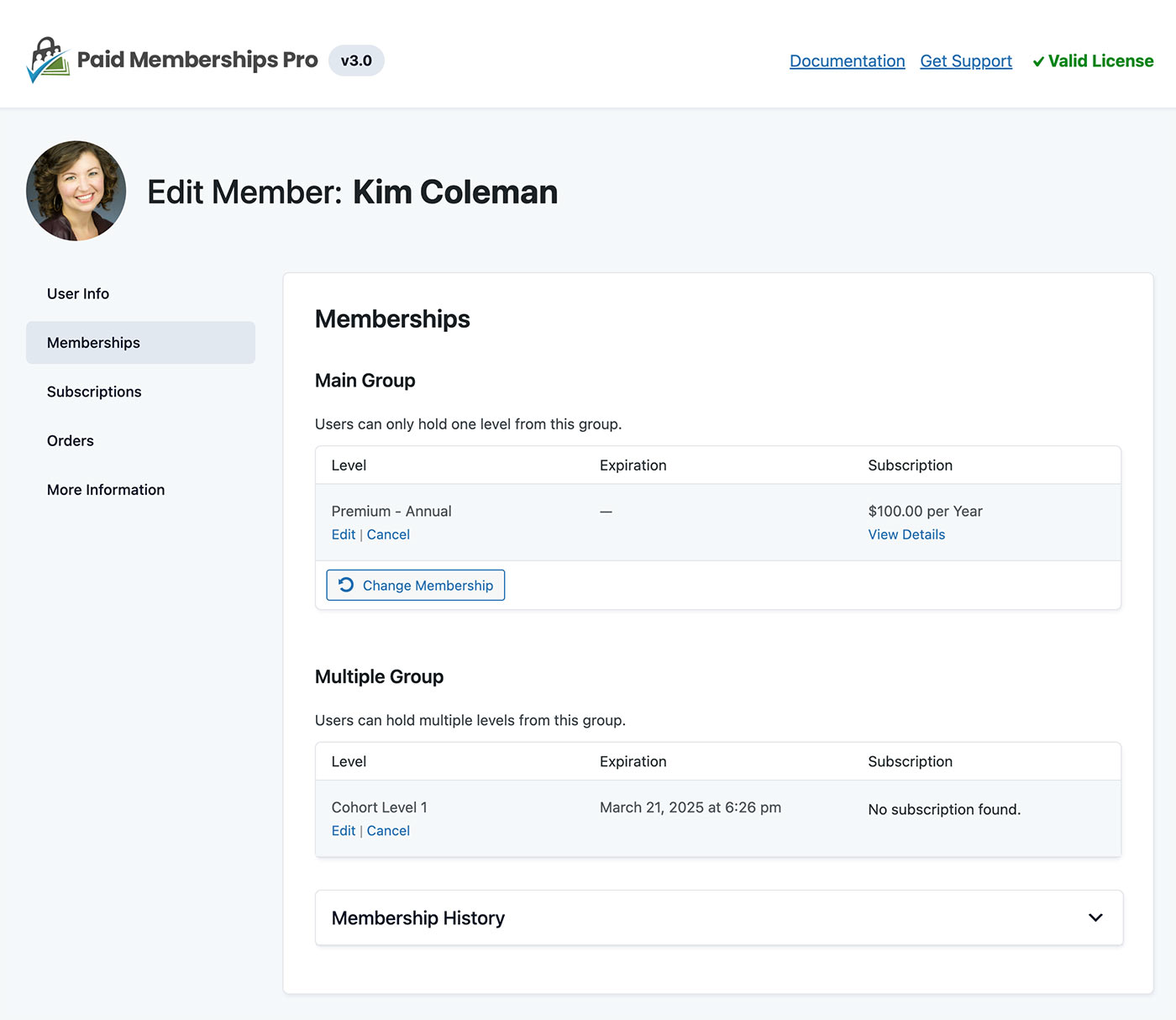The height and width of the screenshot is (1020, 1176).
Task: Open the Documentation link
Action: coord(847,60)
